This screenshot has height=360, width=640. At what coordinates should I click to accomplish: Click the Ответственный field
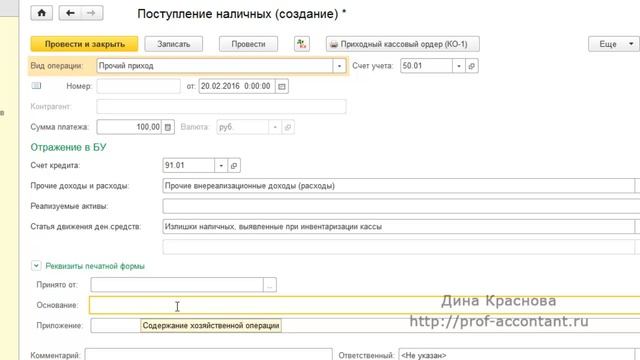516,355
